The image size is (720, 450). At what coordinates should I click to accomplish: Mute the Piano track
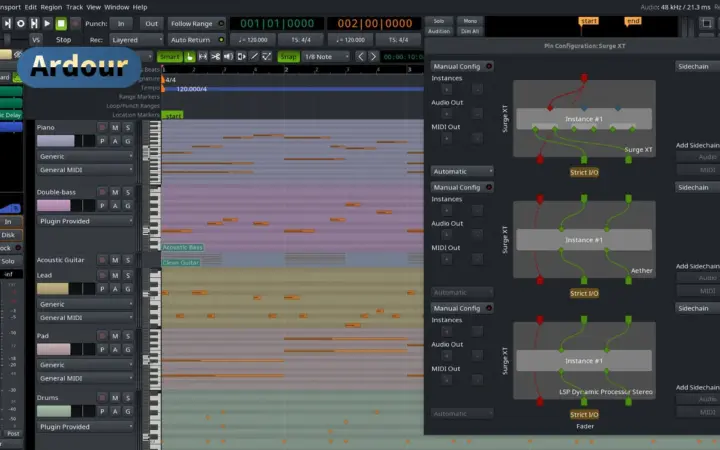(x=115, y=127)
